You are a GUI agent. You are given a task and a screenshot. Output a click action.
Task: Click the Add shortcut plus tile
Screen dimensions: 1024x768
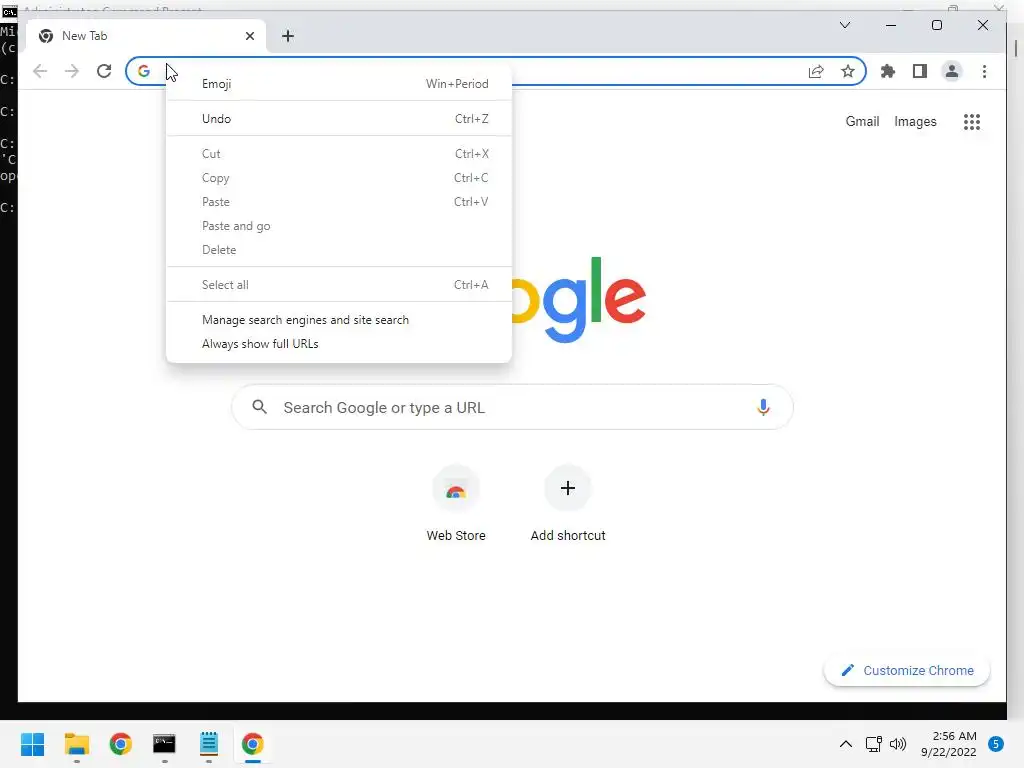point(568,488)
